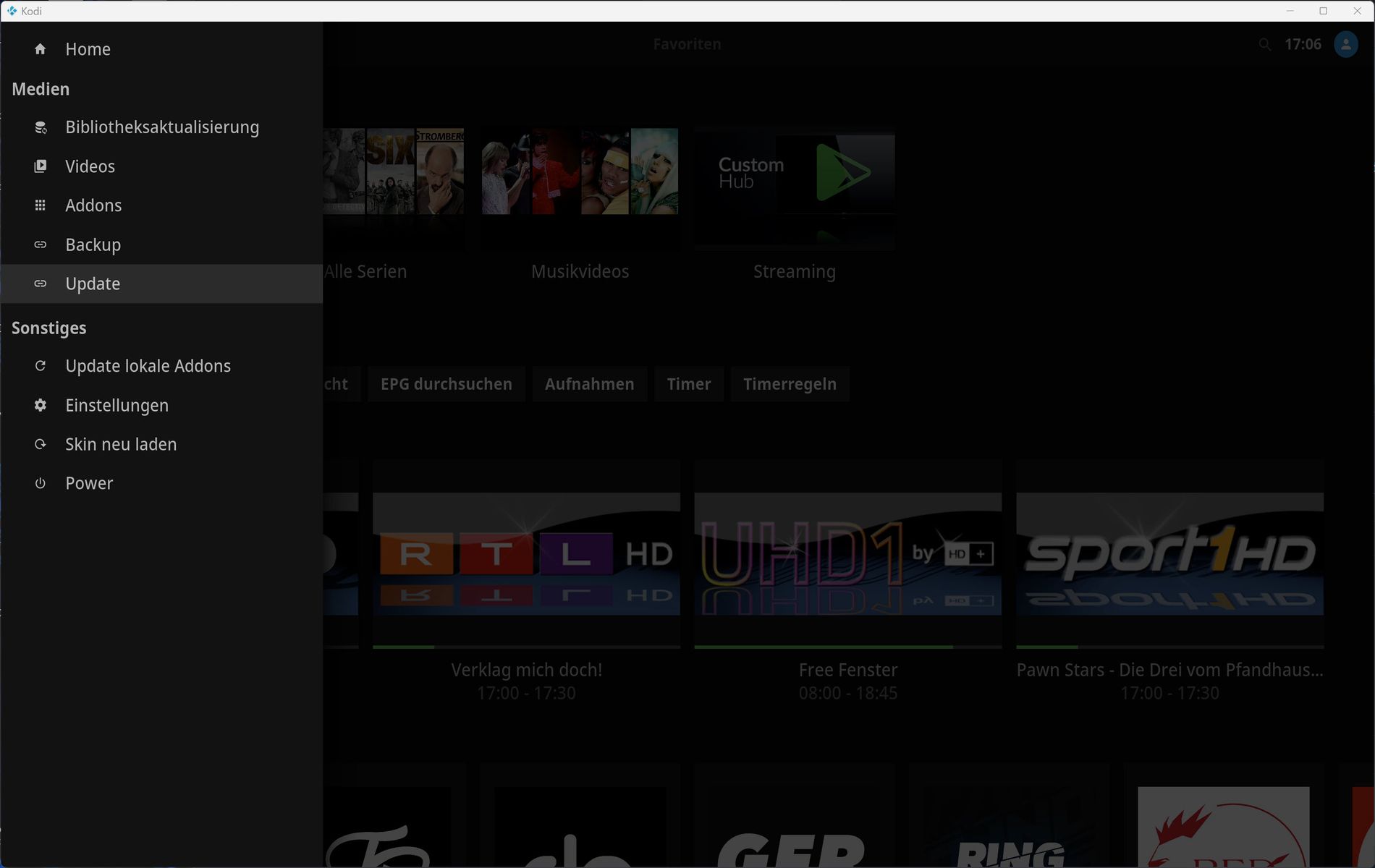The width and height of the screenshot is (1375, 868).
Task: Click the Free Fenster programme title
Action: 847,670
